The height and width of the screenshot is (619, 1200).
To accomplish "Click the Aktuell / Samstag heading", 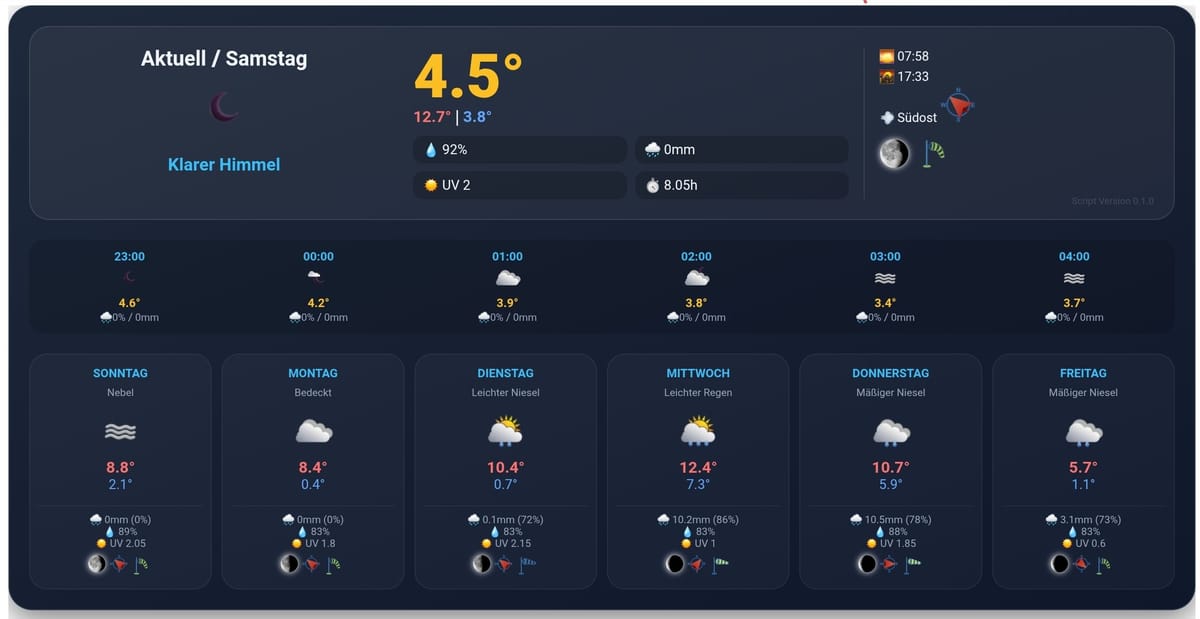I will tap(224, 58).
